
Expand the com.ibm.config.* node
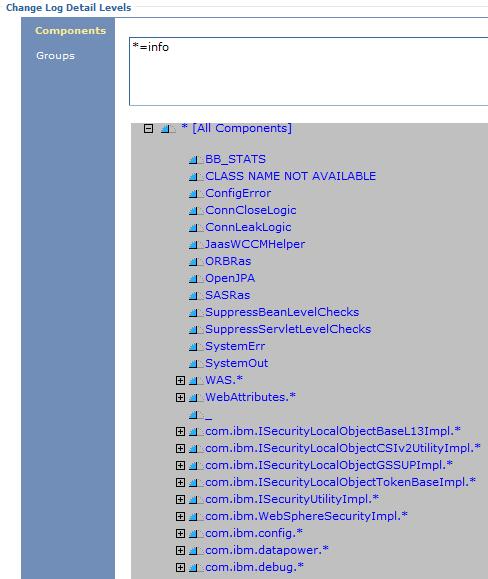[x=180, y=533]
